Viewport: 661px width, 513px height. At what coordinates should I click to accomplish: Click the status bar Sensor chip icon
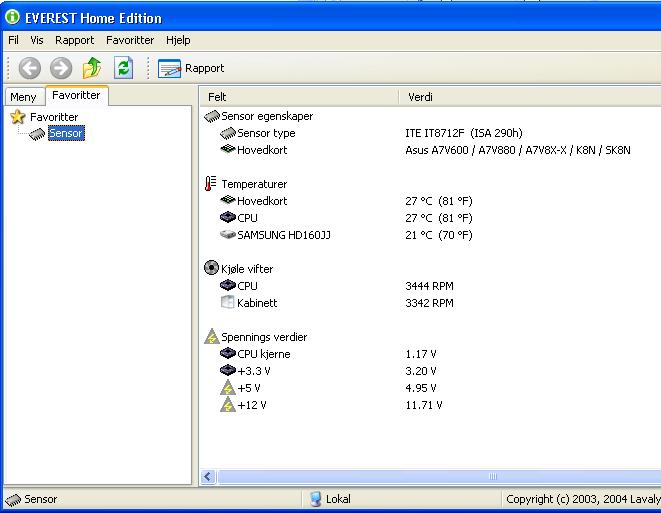pos(13,500)
